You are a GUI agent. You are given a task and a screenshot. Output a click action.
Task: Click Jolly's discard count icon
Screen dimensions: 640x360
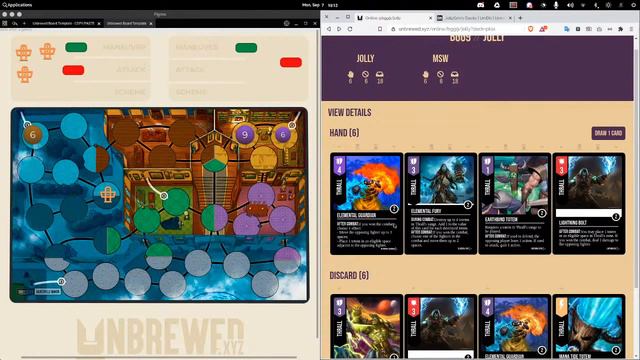(x=365, y=74)
